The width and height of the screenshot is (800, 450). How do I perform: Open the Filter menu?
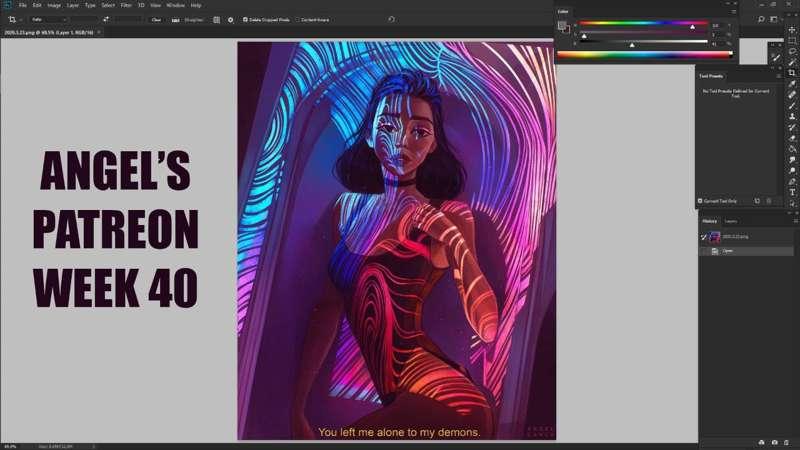point(126,5)
